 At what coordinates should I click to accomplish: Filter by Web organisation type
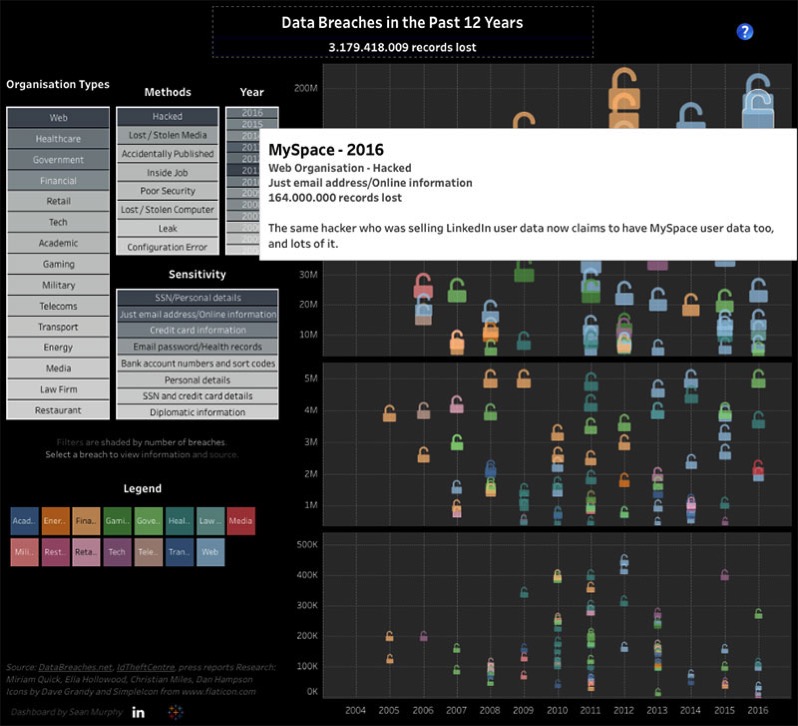tap(58, 118)
